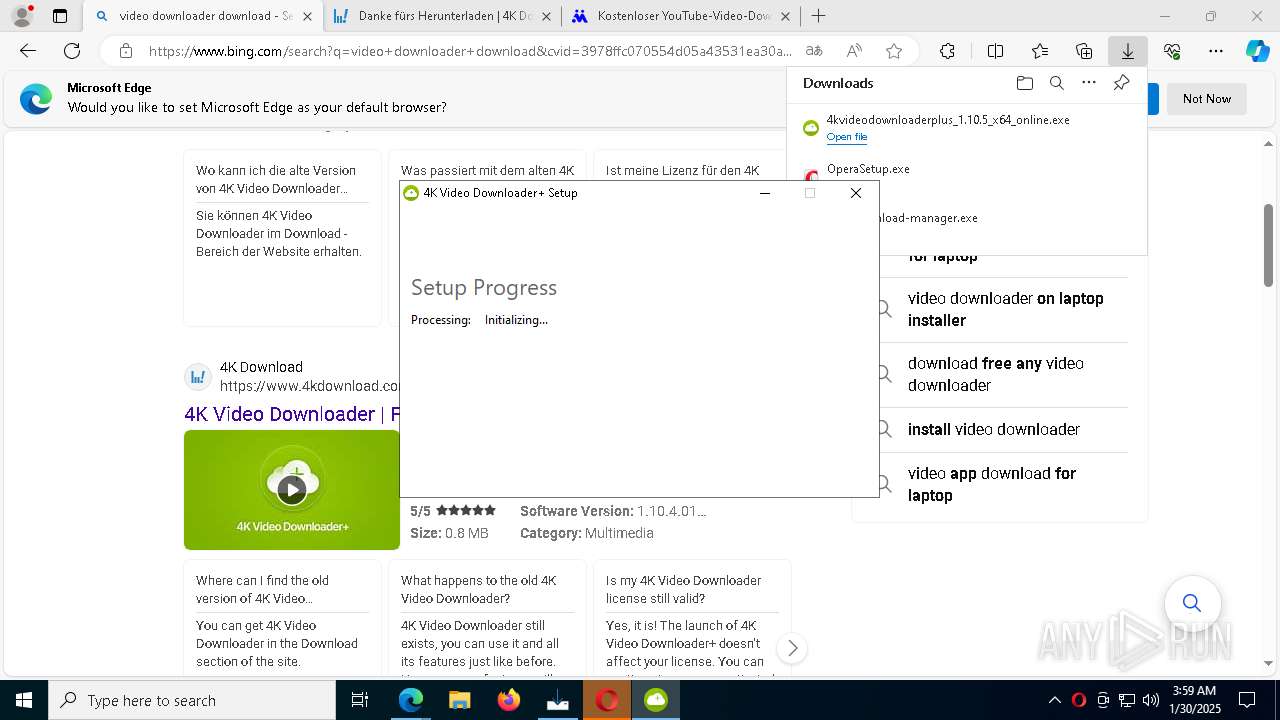Click the taskbar search box
1280x720 pixels.
[192, 700]
